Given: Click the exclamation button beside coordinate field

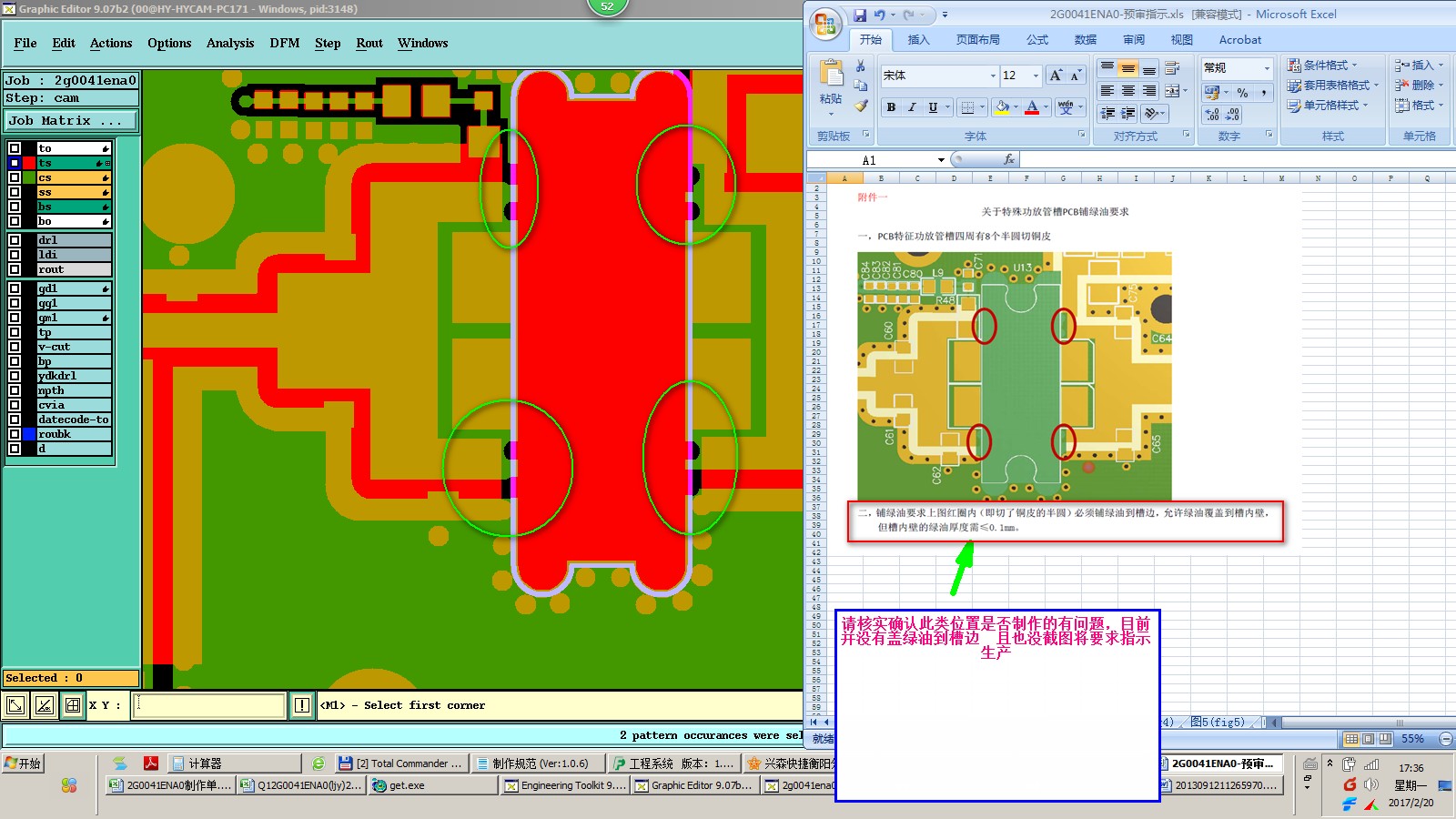Looking at the screenshot, I should click(x=302, y=705).
